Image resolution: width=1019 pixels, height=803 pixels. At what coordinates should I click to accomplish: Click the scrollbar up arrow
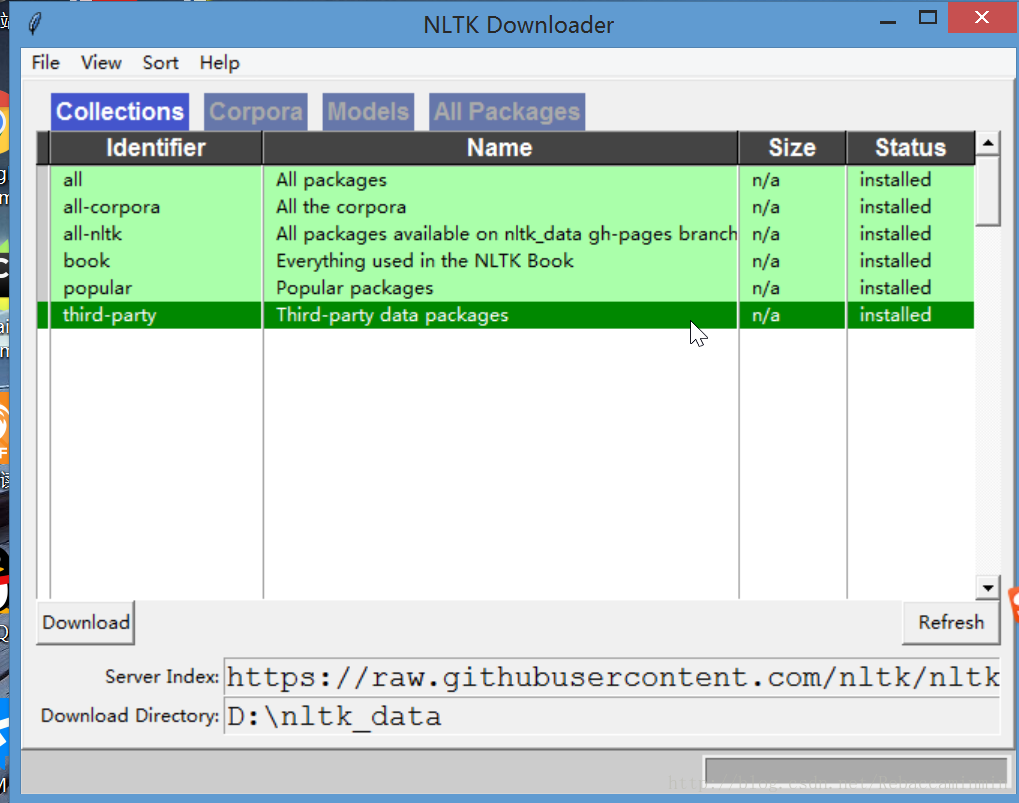pos(988,142)
